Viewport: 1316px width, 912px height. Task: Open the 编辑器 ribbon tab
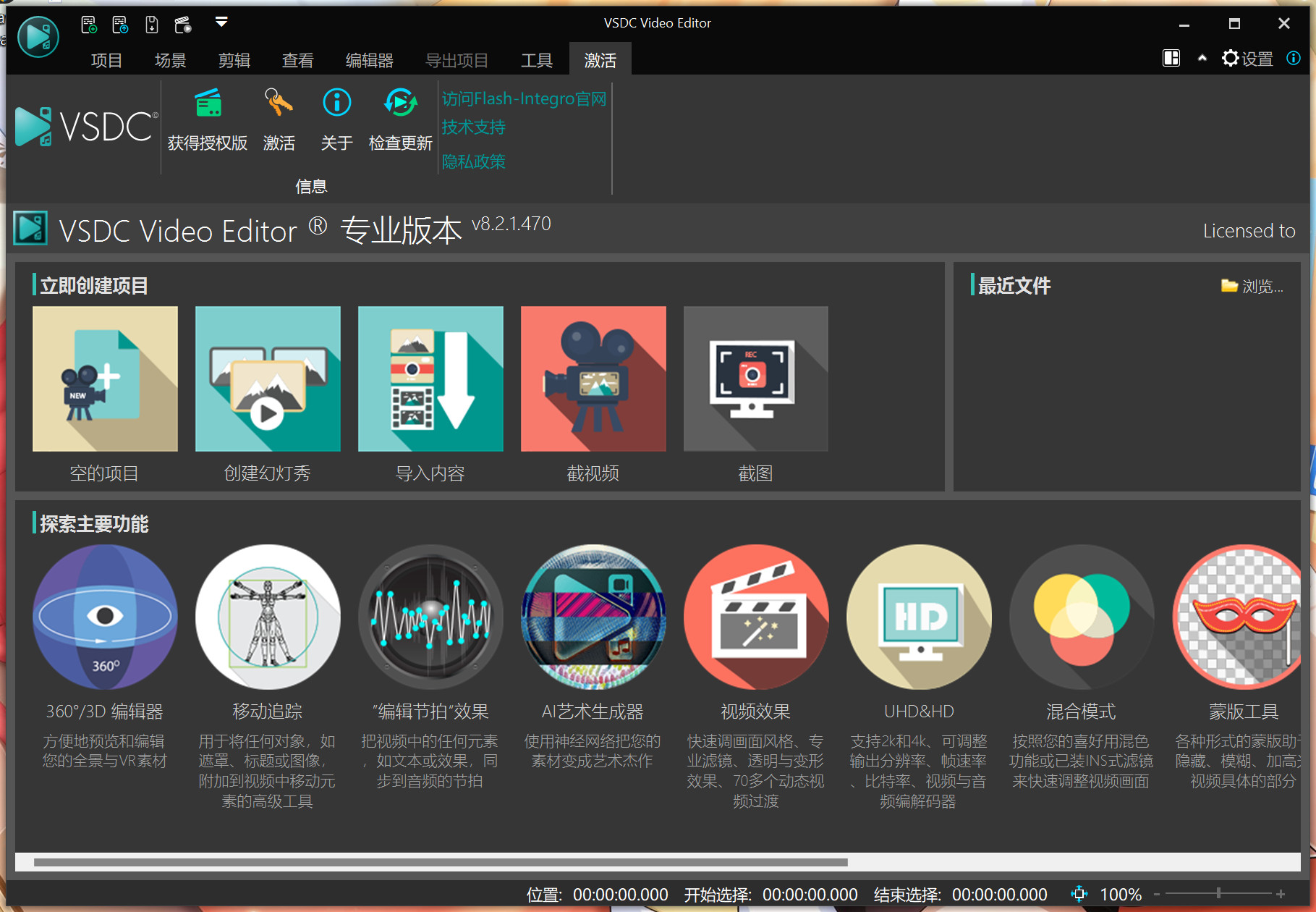[x=369, y=60]
